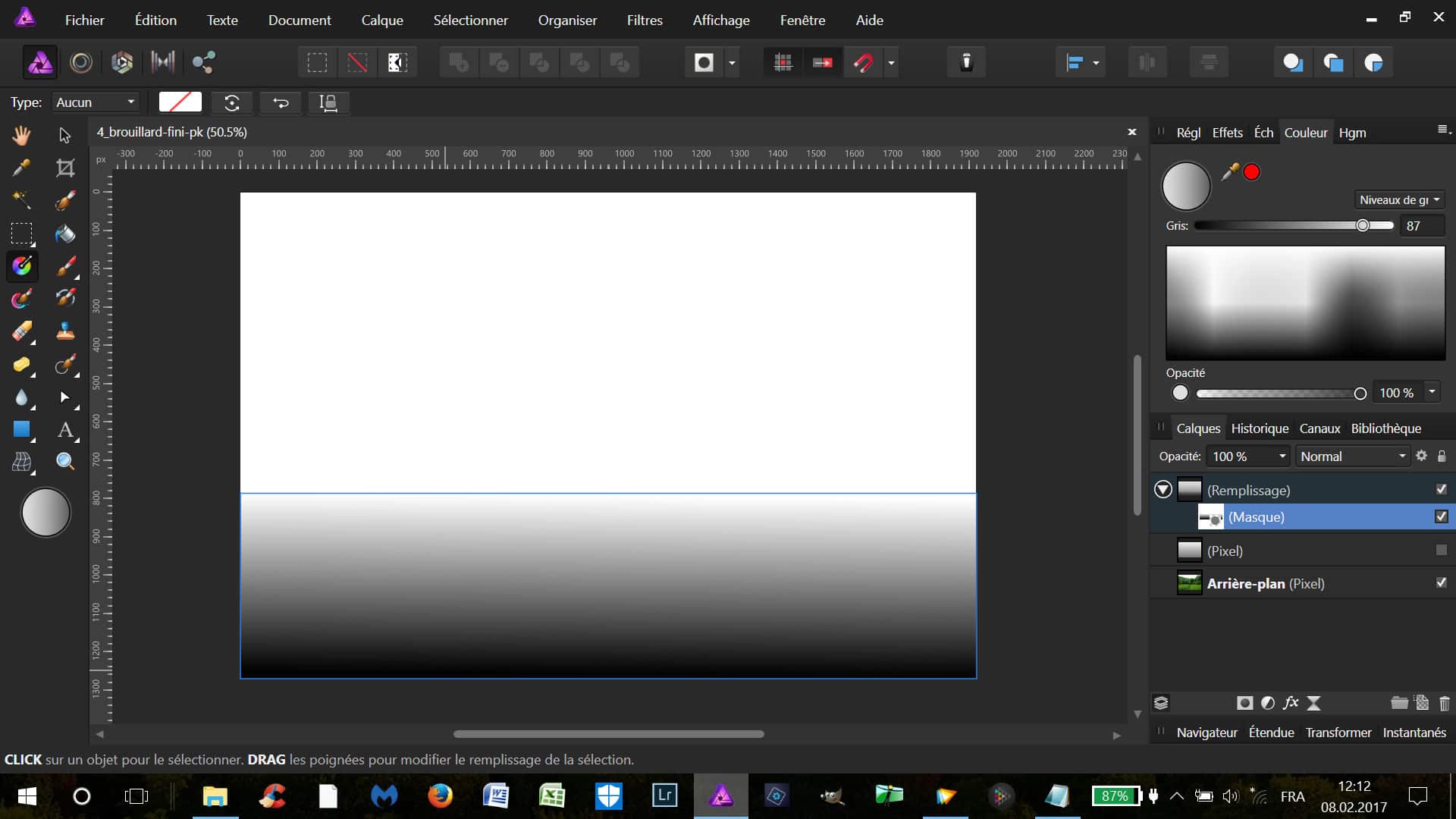The image size is (1456, 819).
Task: Select the Zoom magnifier tool
Action: click(65, 461)
